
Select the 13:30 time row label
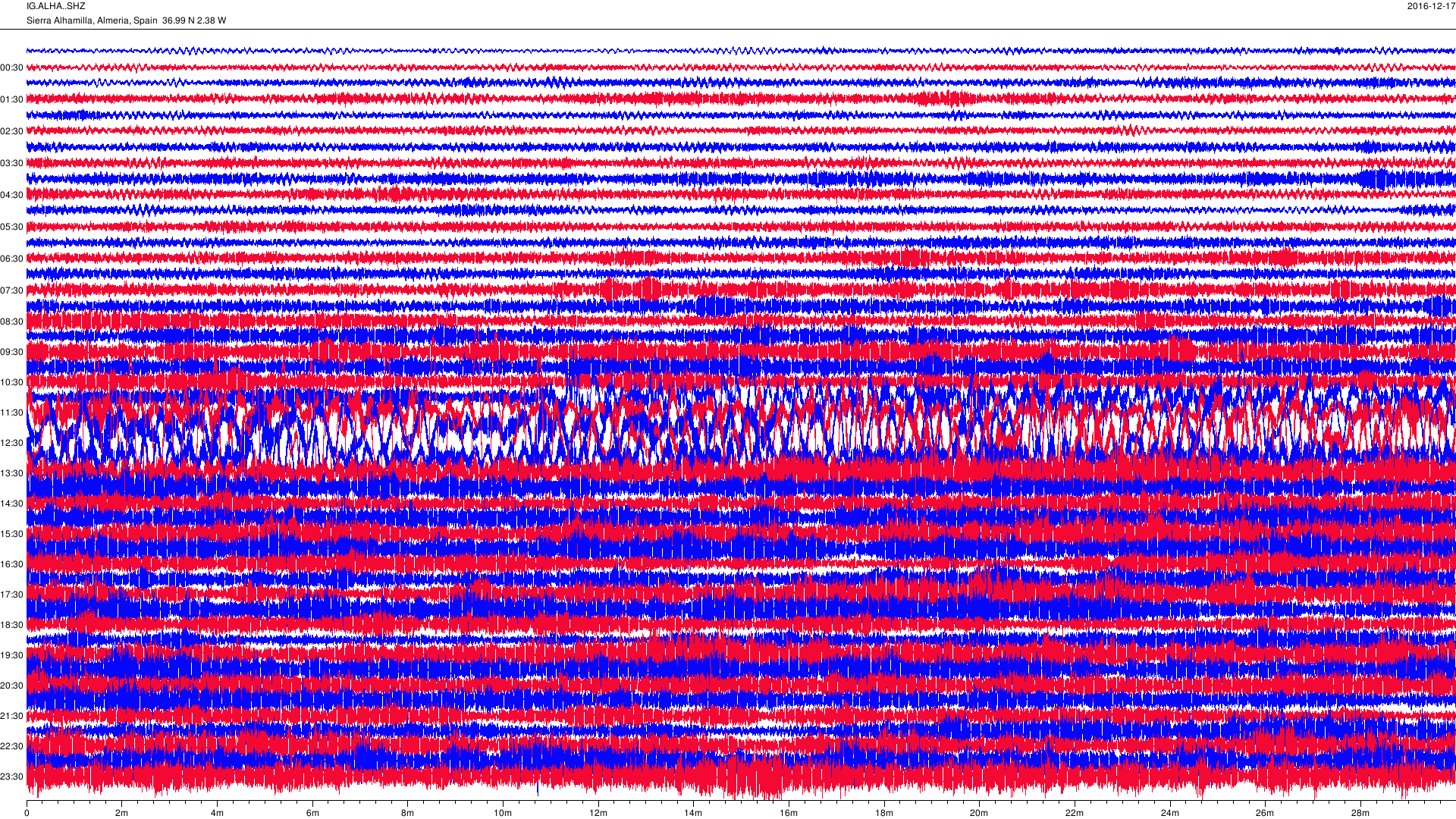click(12, 473)
